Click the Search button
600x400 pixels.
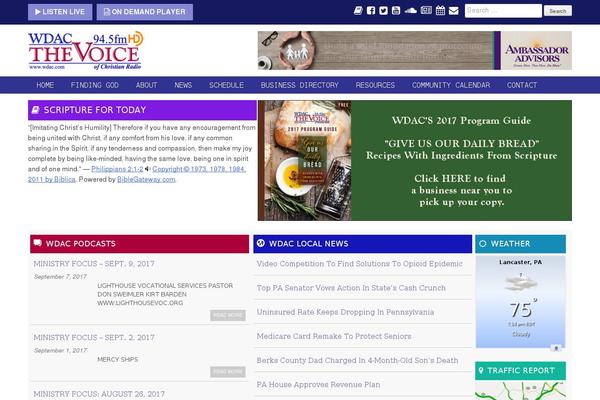coord(558,11)
